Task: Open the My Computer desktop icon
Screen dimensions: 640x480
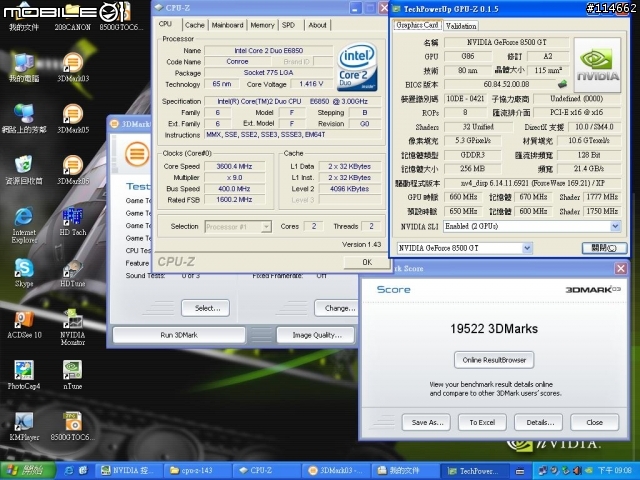Action: pyautogui.click(x=24, y=68)
